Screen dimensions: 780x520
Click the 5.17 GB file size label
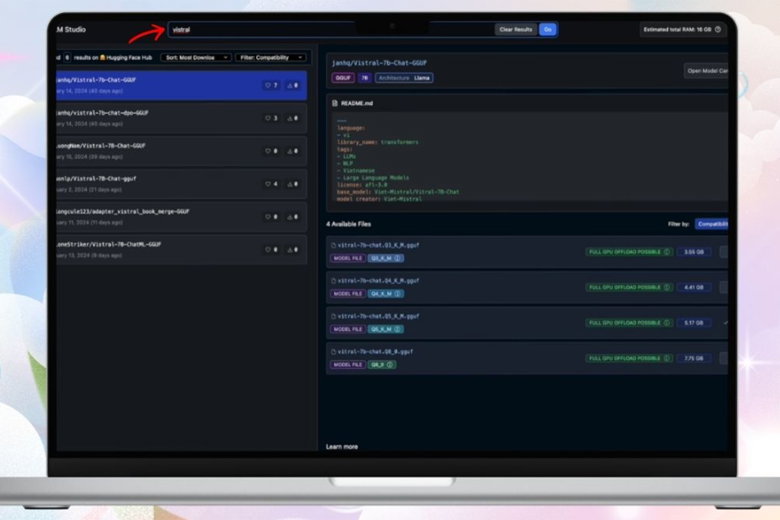[x=693, y=322]
